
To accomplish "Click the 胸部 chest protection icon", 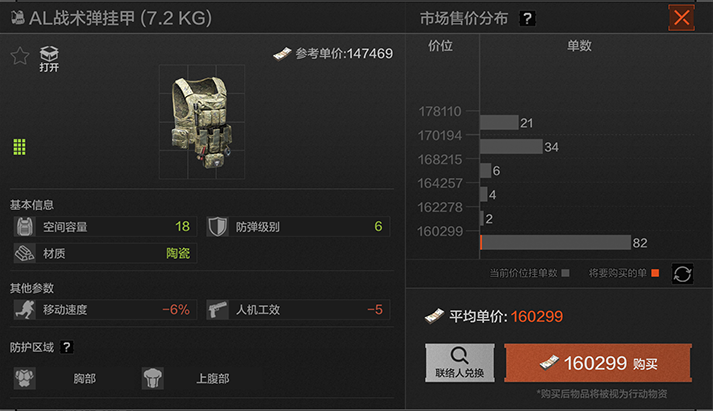I will 25,378.
